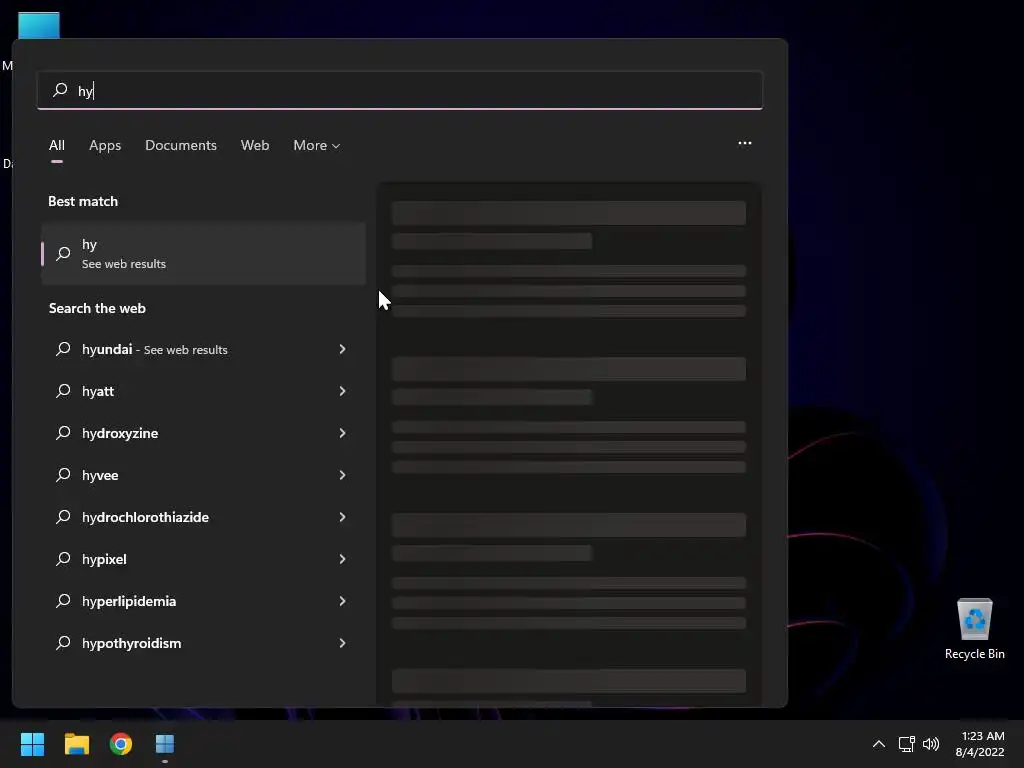Viewport: 1024px width, 768px height.
Task: Expand the hyundai suggestion chevron
Action: pyautogui.click(x=342, y=349)
